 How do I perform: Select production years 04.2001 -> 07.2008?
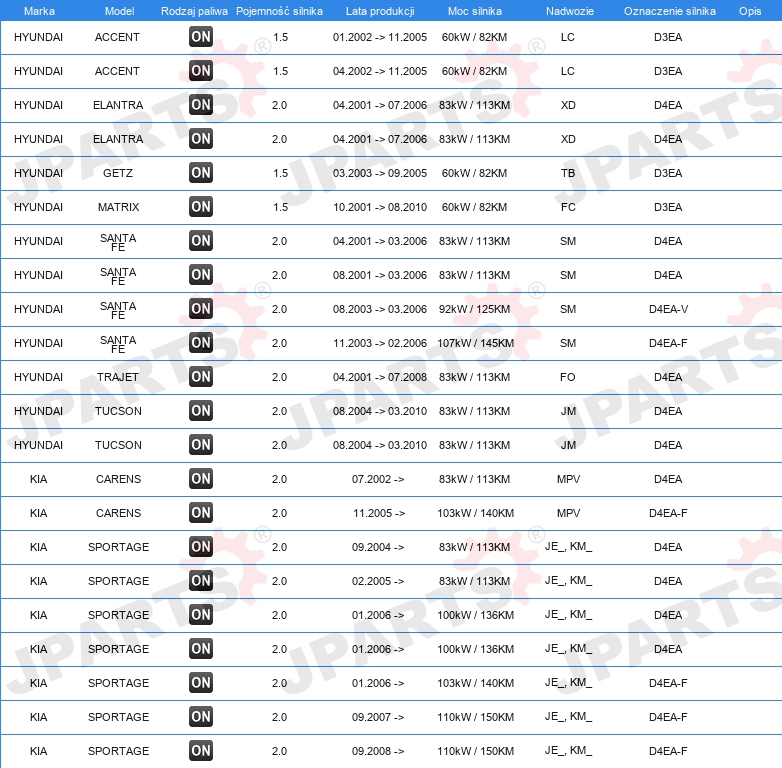380,377
